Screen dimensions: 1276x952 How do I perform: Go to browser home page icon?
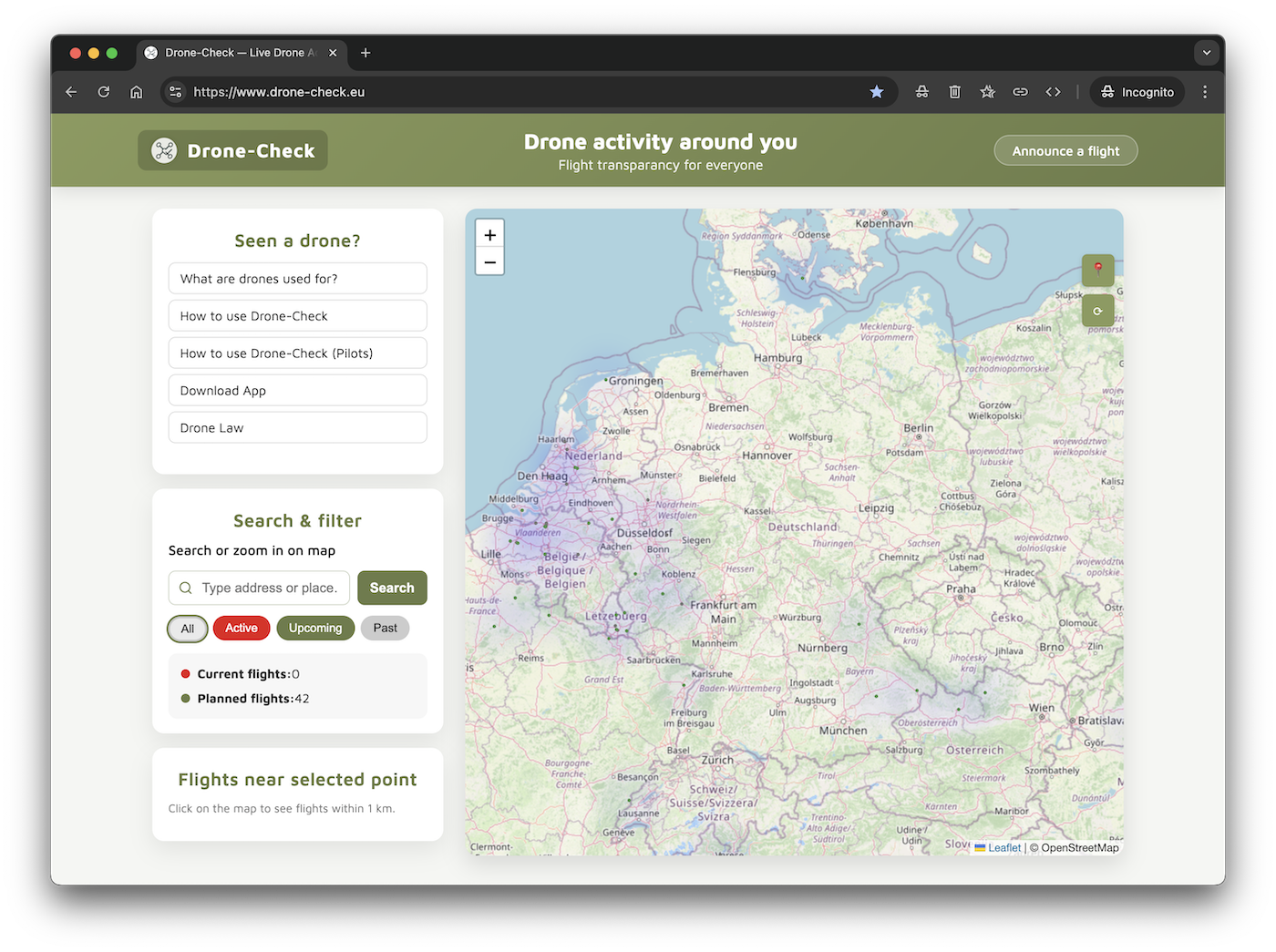pos(137,92)
